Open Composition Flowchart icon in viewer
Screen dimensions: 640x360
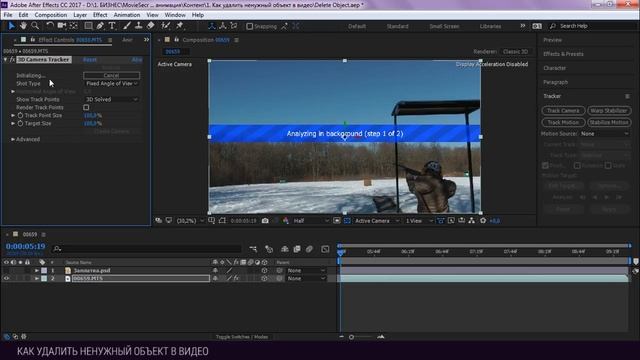pos(472,221)
